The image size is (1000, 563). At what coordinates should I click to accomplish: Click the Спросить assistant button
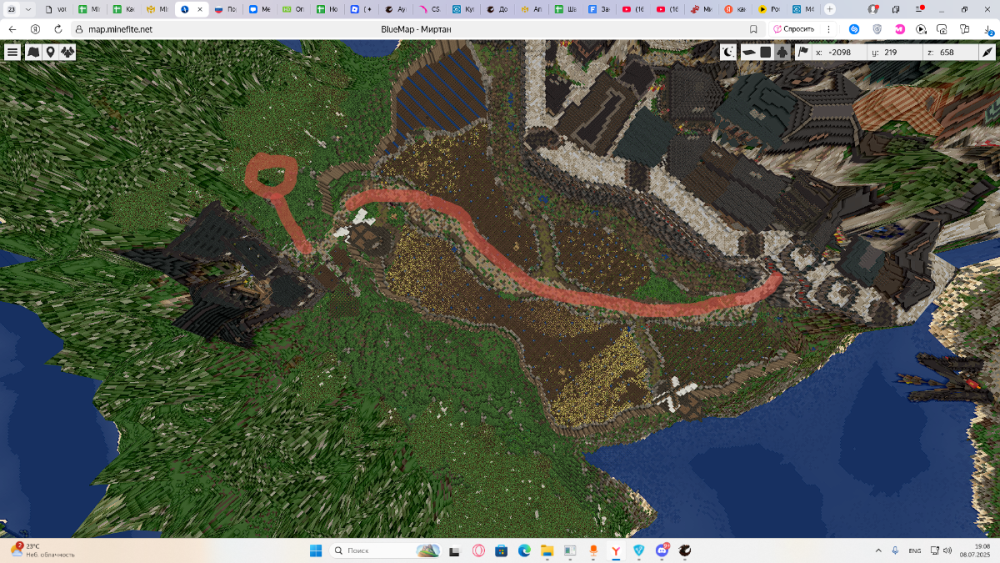pos(793,29)
